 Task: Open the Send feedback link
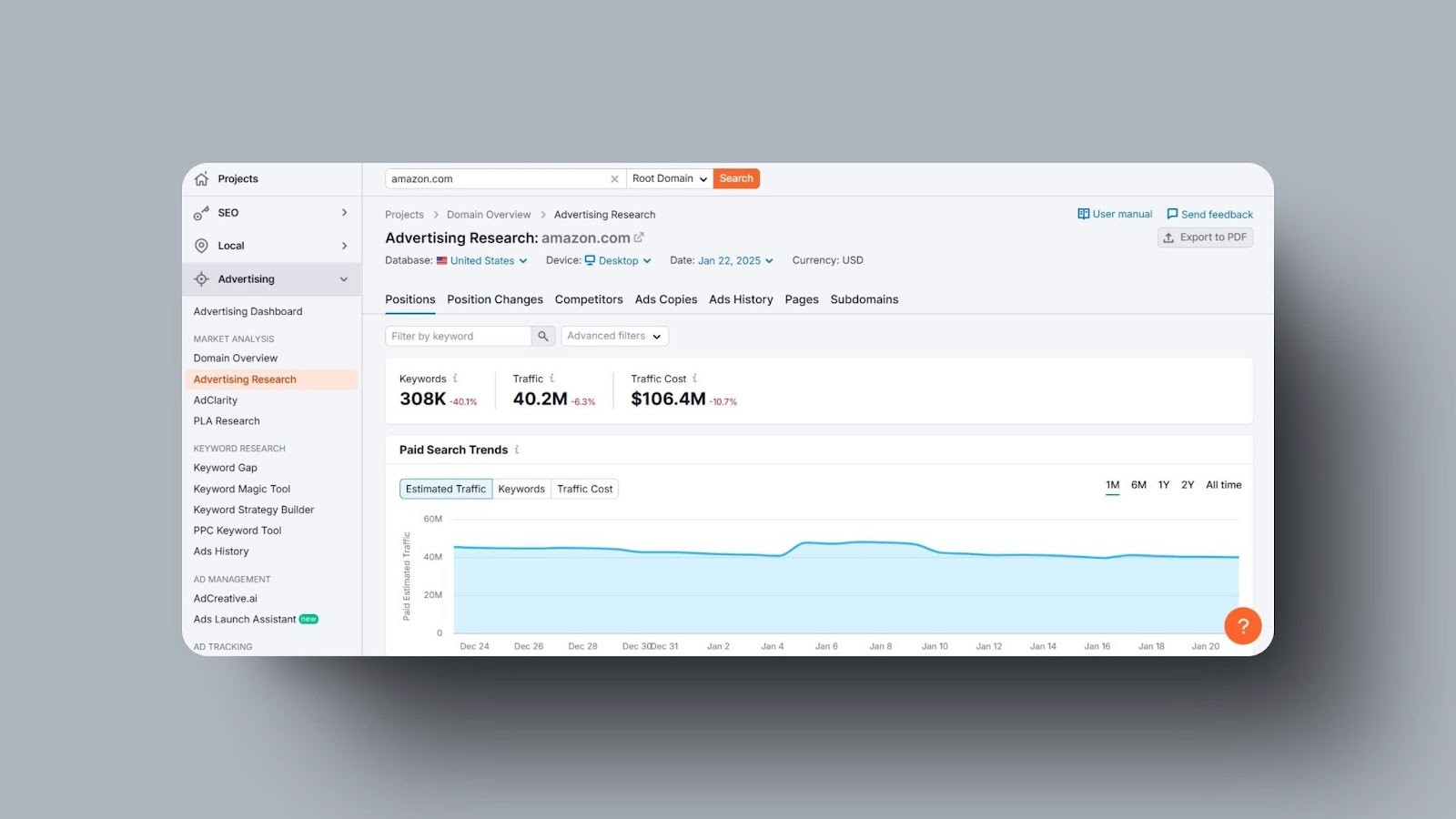click(1210, 214)
